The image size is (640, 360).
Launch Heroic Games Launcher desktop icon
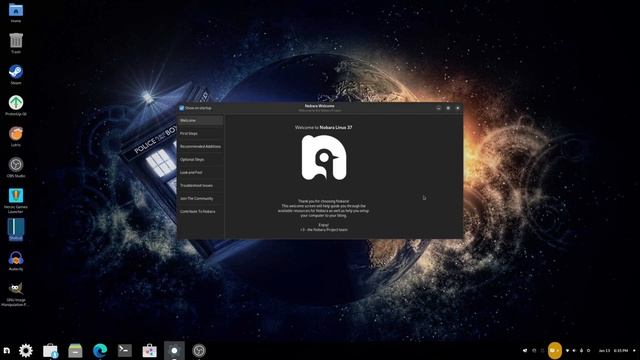point(16,200)
